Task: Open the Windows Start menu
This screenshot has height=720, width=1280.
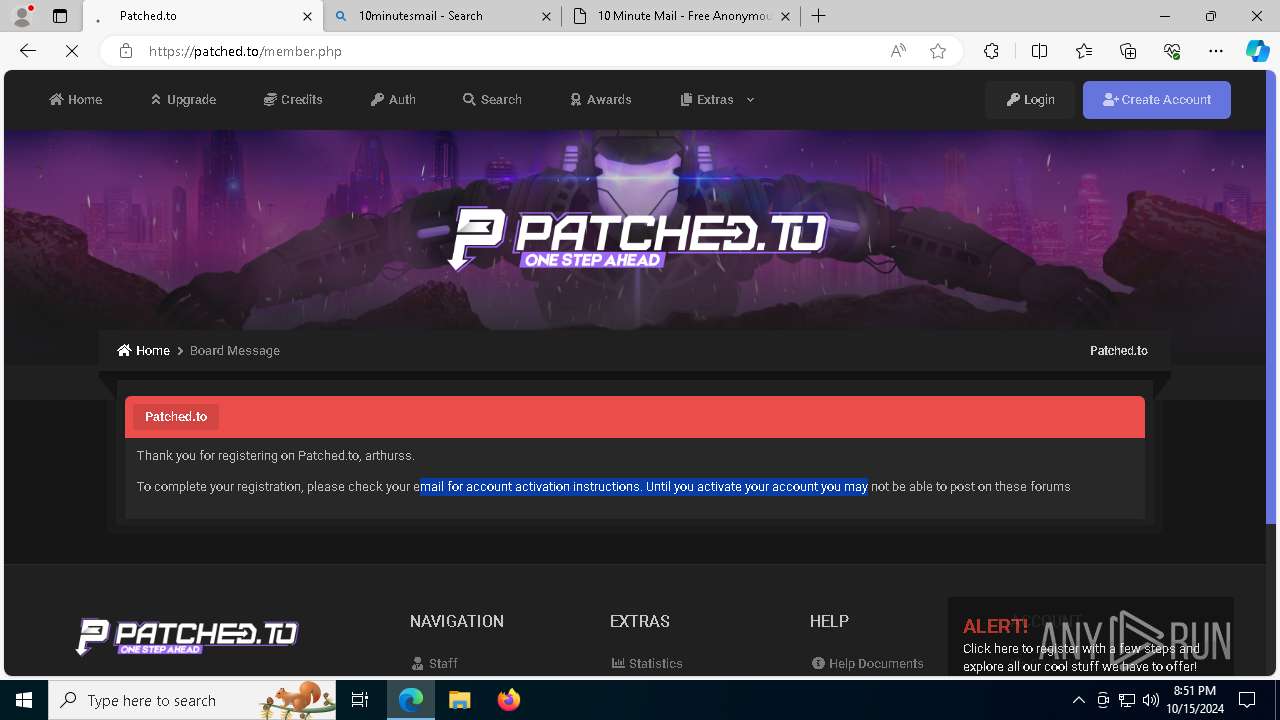Action: 24,700
